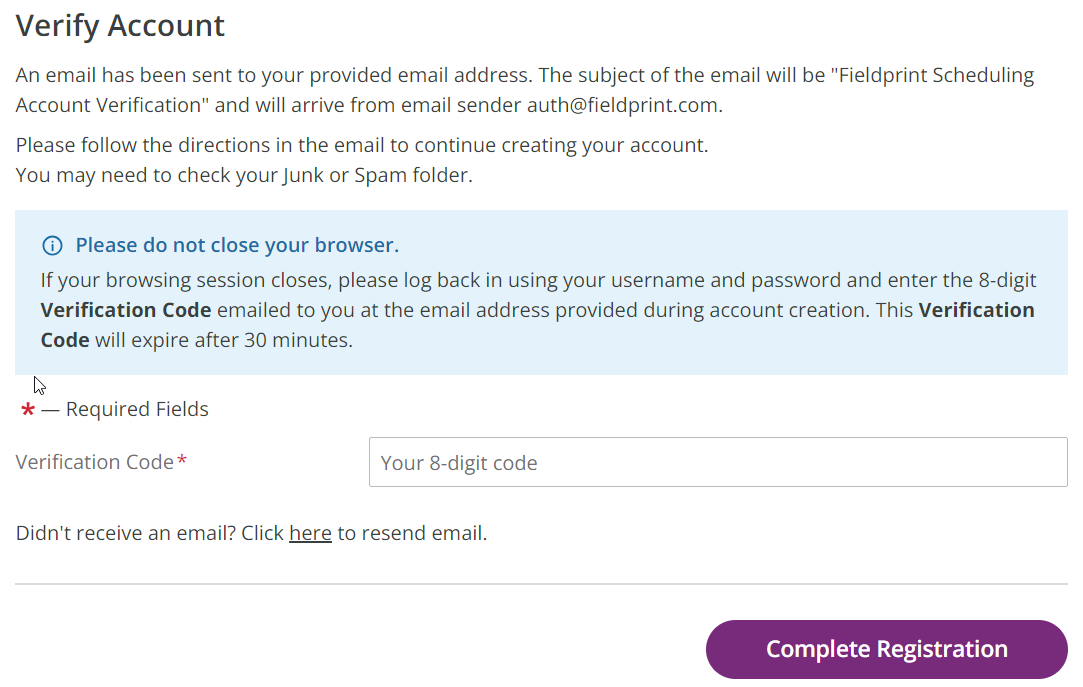
Task: Click the red asterisk before Required Fields
Action: pyautogui.click(x=28, y=410)
